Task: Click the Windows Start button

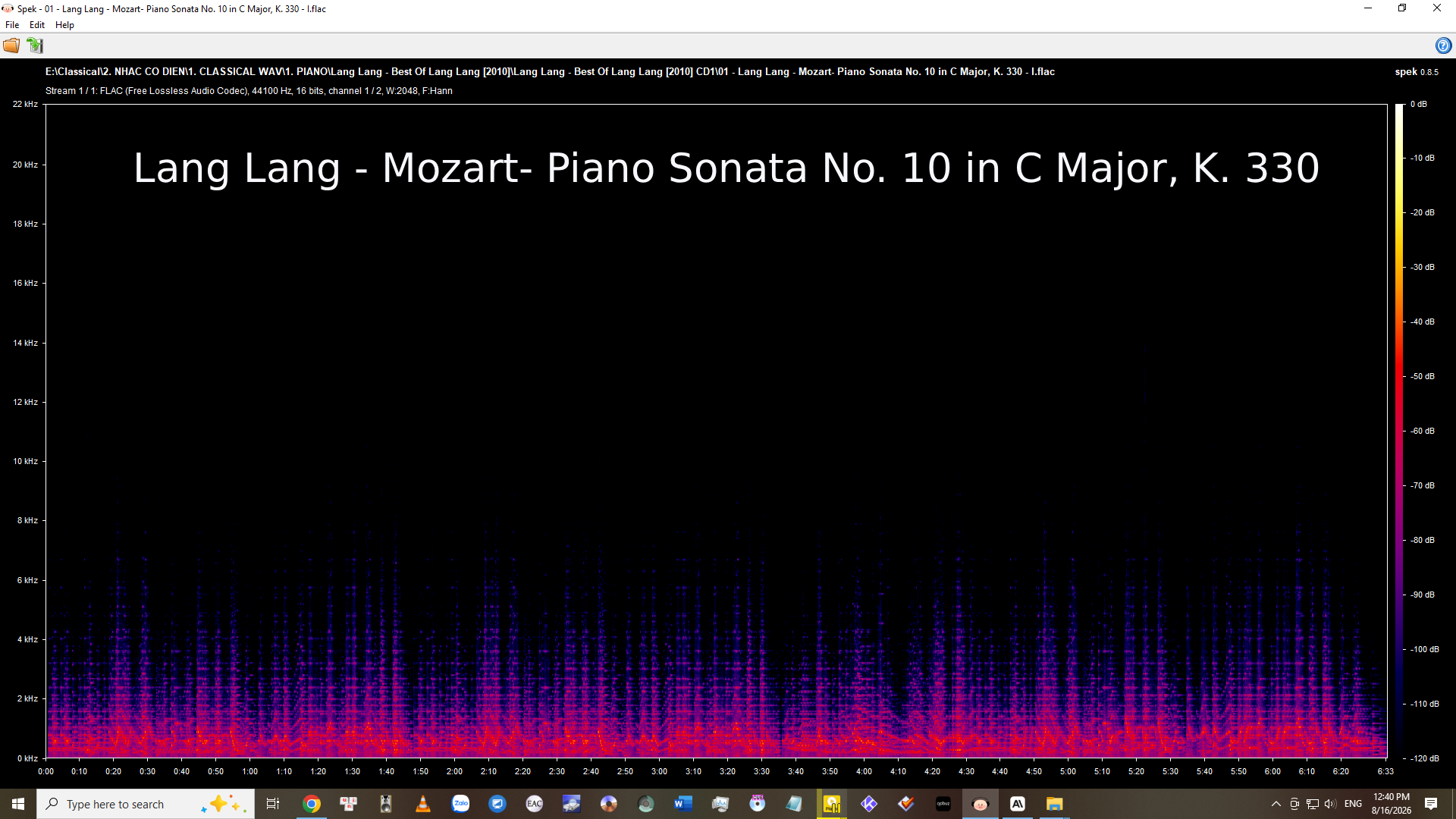Action: 18,804
